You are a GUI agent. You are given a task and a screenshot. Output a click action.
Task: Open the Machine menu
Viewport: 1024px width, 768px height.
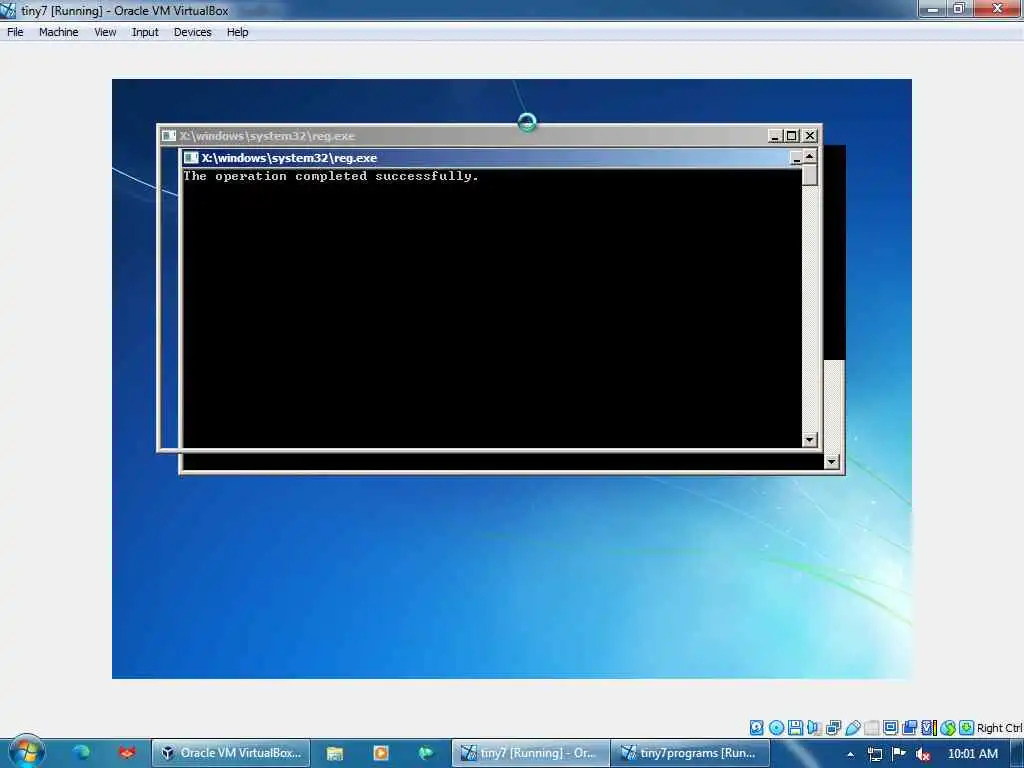tap(59, 32)
